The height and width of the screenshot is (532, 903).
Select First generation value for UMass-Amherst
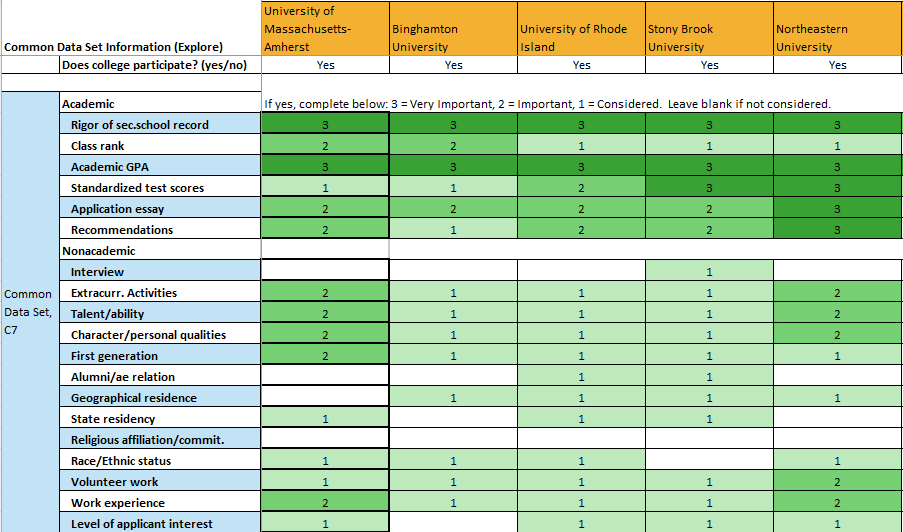pos(325,356)
